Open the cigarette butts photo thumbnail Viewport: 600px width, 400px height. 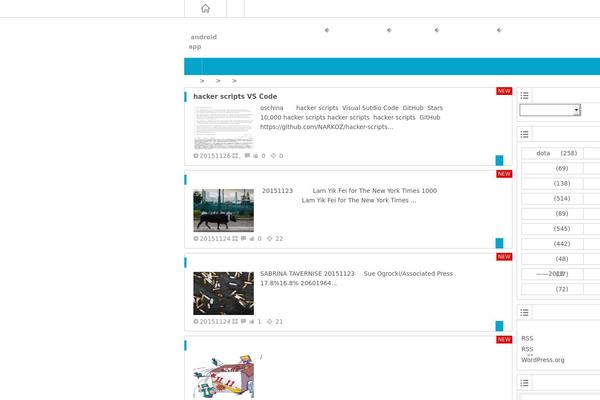pos(223,293)
